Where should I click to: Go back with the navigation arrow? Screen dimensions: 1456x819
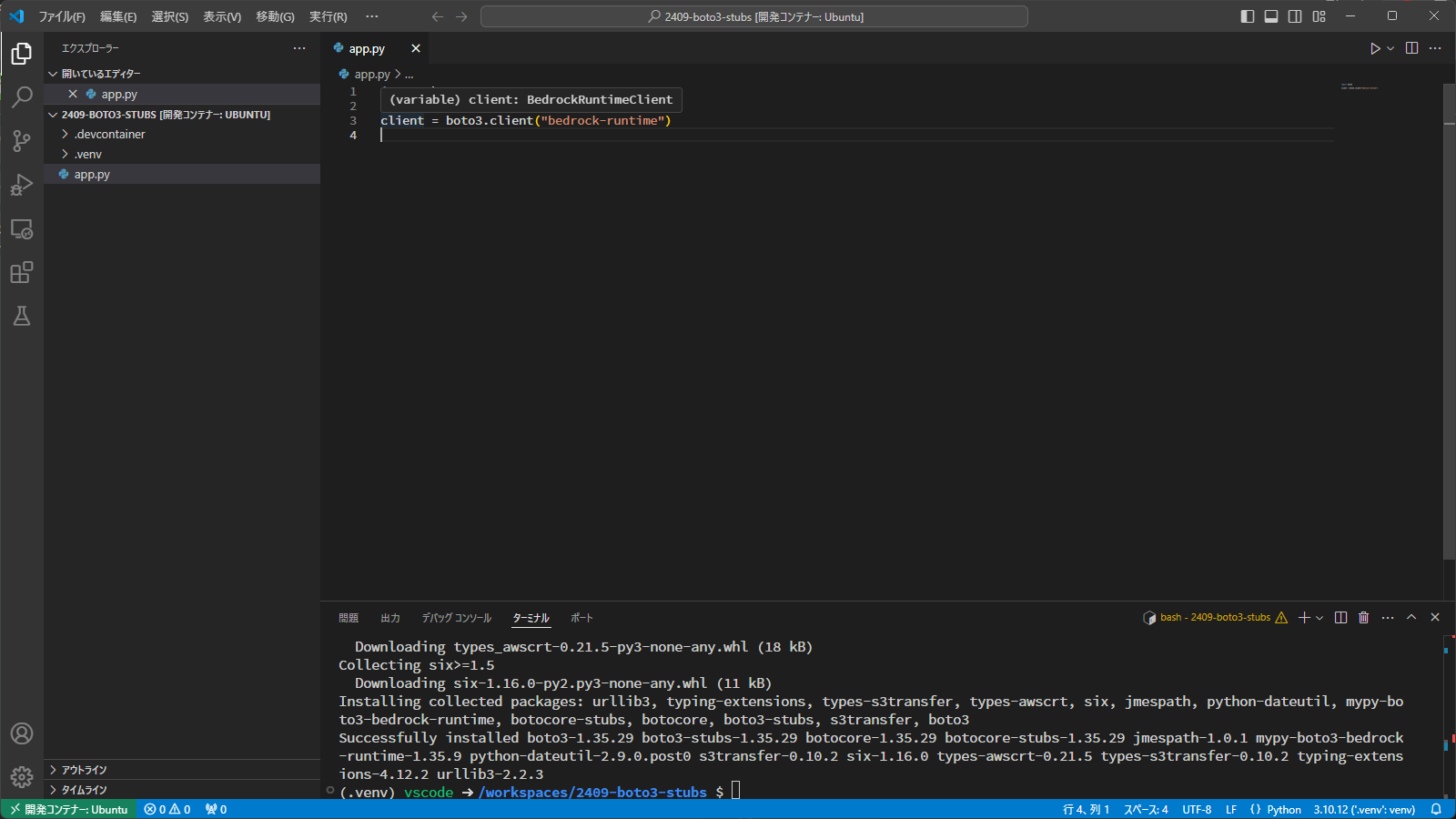pos(438,16)
